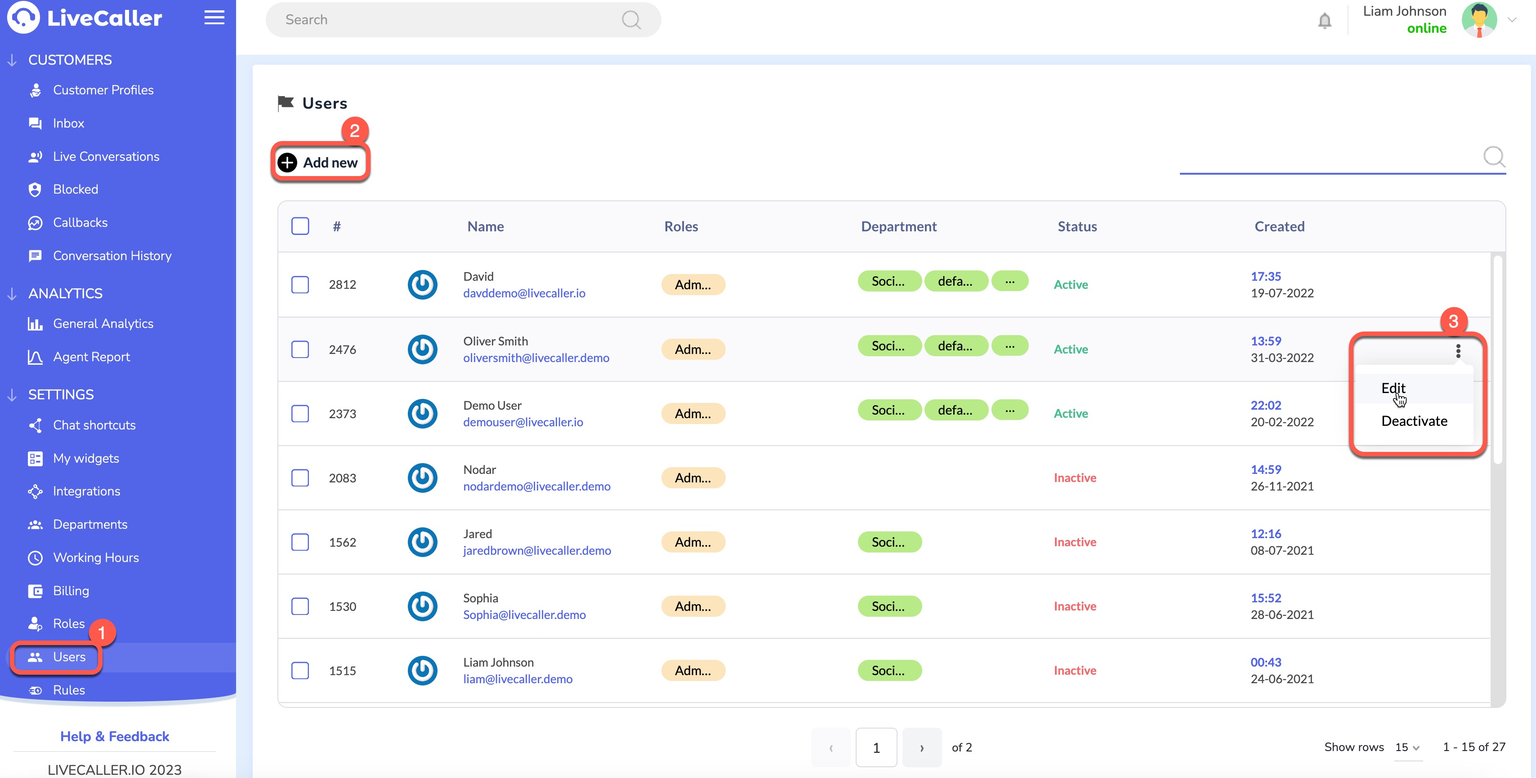This screenshot has width=1536, height=778.
Task: Open the Show rows 15 dropdown
Action: pos(1407,748)
